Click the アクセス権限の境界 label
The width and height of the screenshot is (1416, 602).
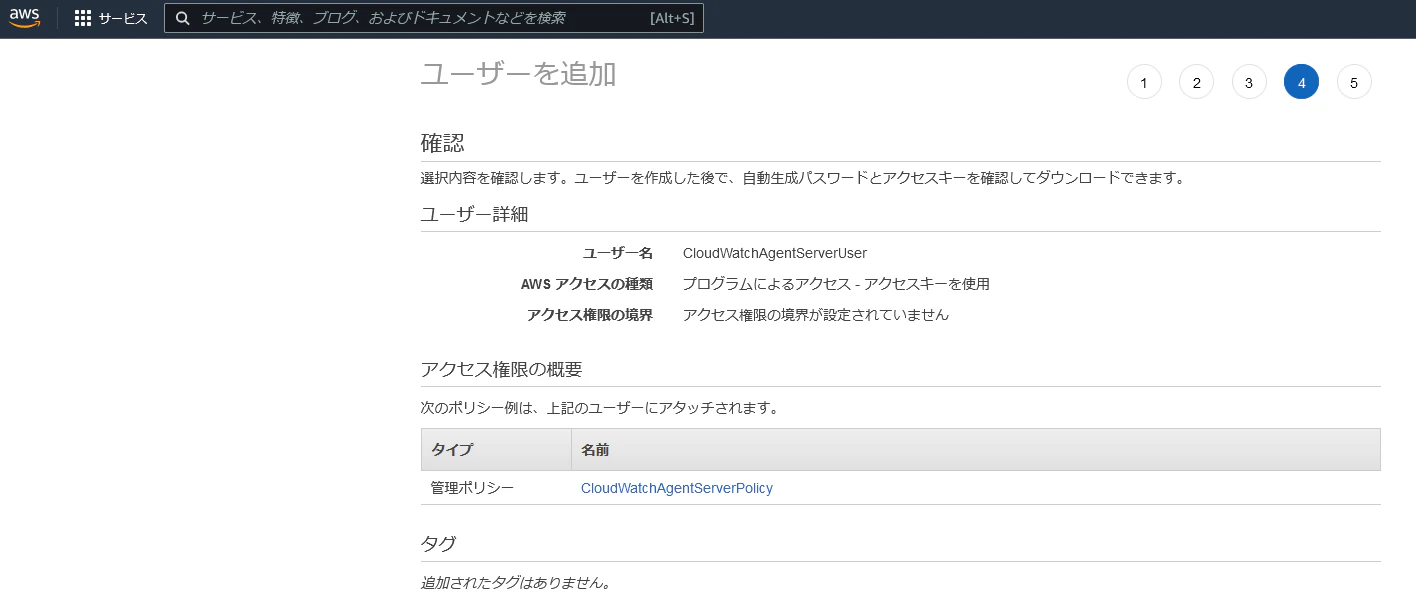coord(590,315)
